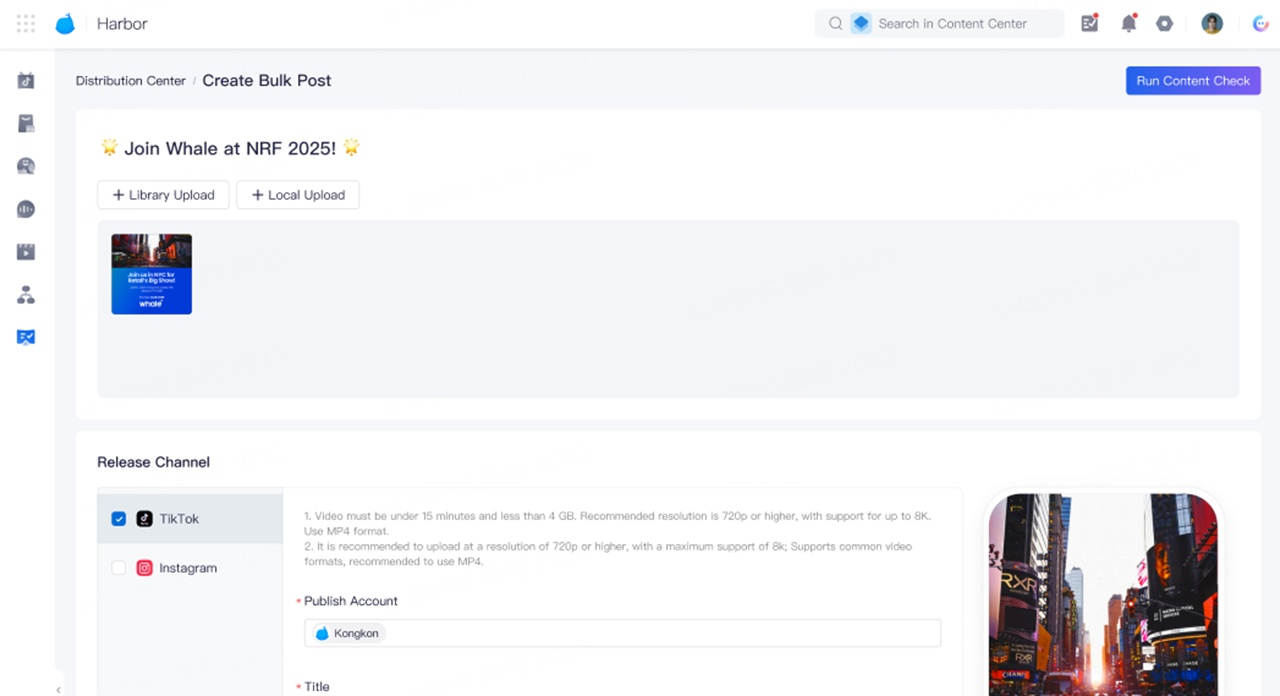The height and width of the screenshot is (696, 1280).
Task: Select the Instagram channel tab
Action: tap(188, 568)
